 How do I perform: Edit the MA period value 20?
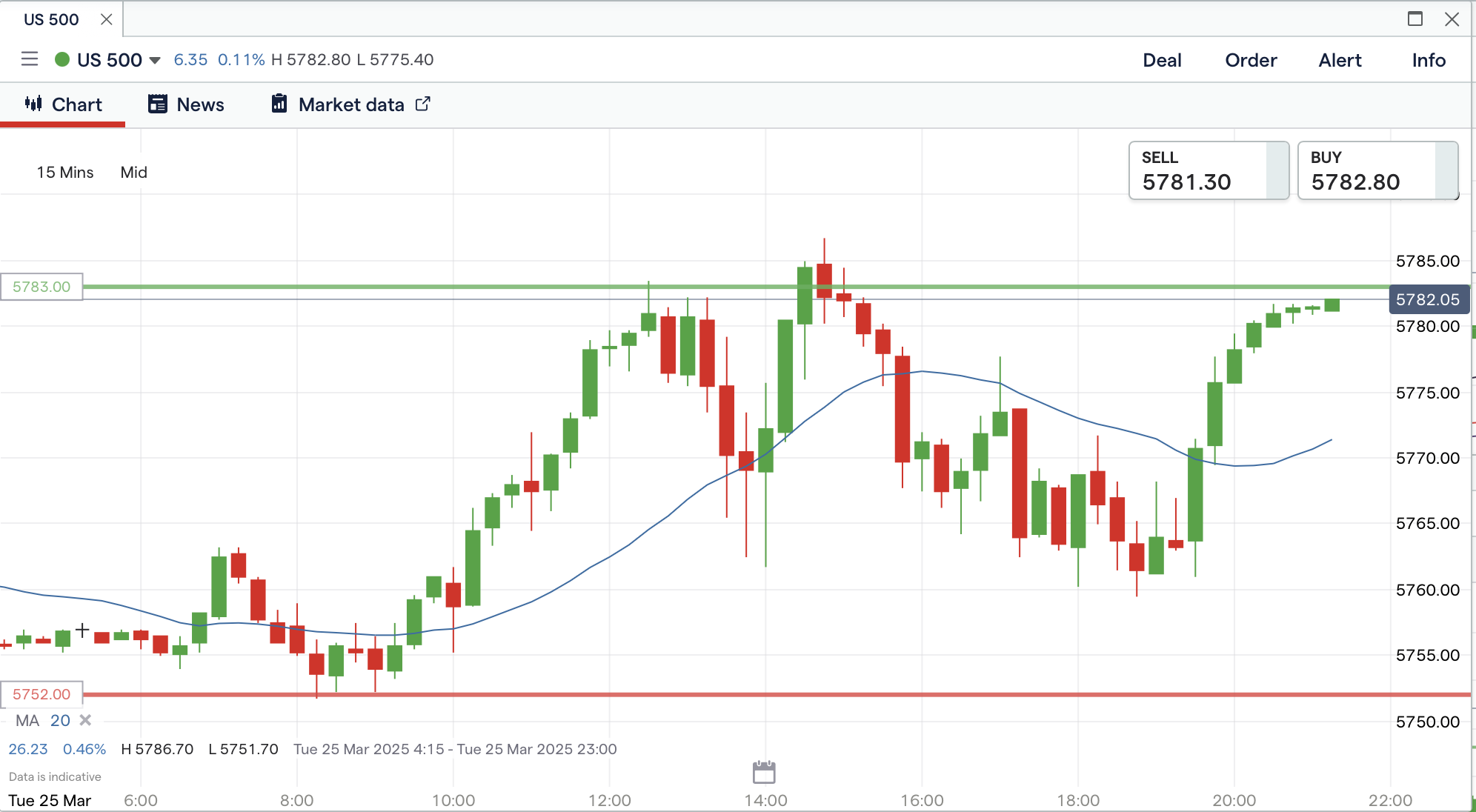[x=60, y=720]
